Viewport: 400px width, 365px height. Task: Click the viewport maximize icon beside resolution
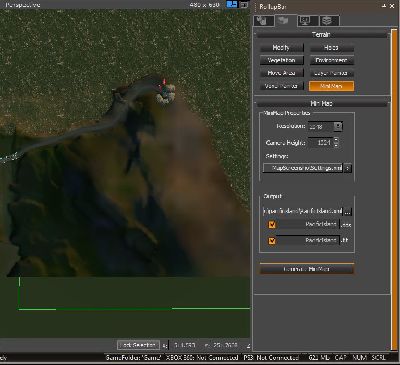point(245,5)
